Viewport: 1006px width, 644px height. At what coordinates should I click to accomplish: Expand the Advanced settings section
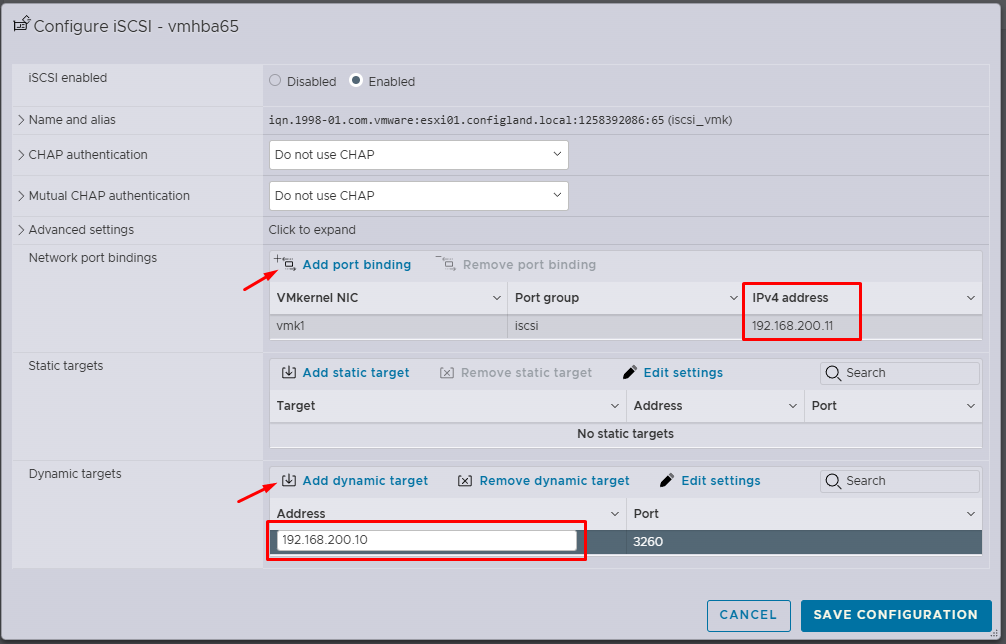coord(21,230)
